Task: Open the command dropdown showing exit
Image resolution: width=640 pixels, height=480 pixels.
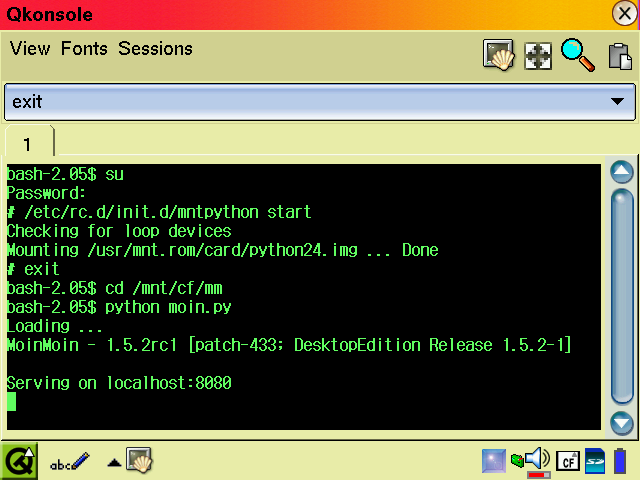Action: click(617, 102)
